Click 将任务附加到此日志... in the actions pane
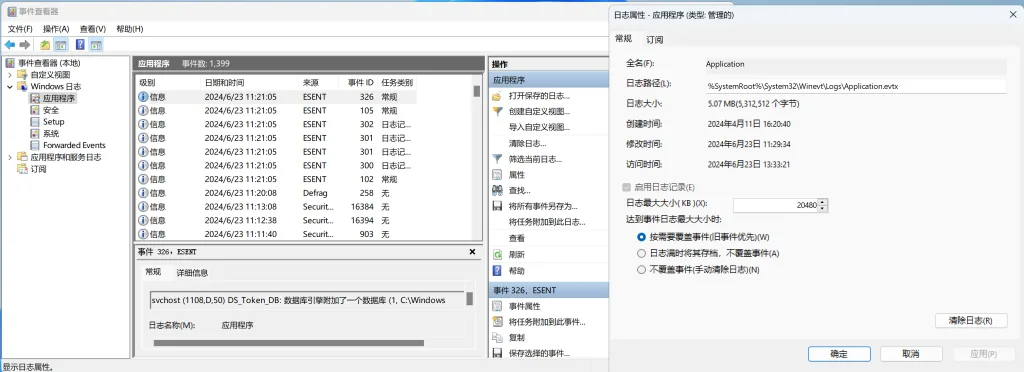Image resolution: width=1024 pixels, height=372 pixels. (x=547, y=222)
